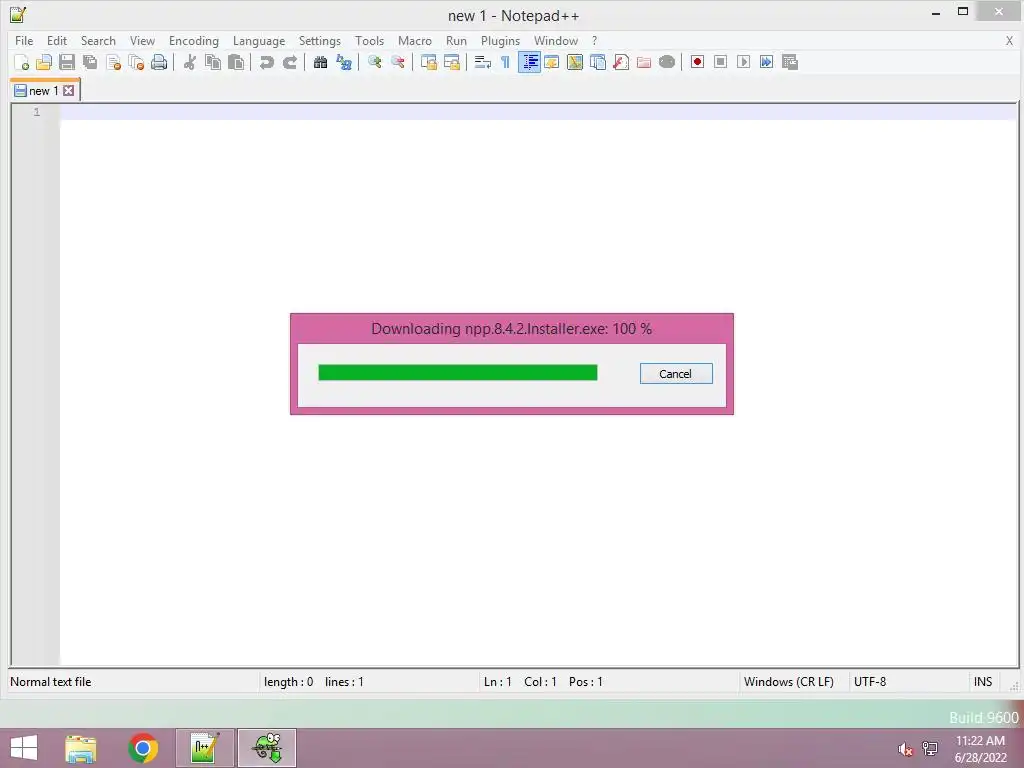Open Find with the binoculars icon
Image resolution: width=1024 pixels, height=768 pixels.
pos(320,62)
